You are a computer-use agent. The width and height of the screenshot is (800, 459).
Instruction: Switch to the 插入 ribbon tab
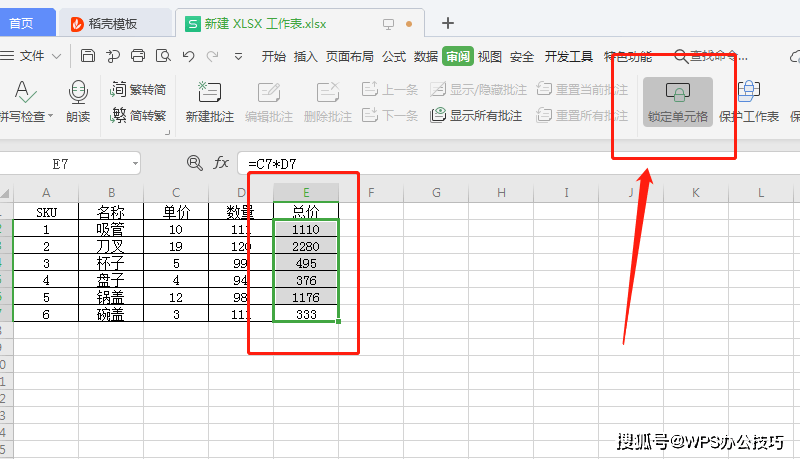click(306, 57)
